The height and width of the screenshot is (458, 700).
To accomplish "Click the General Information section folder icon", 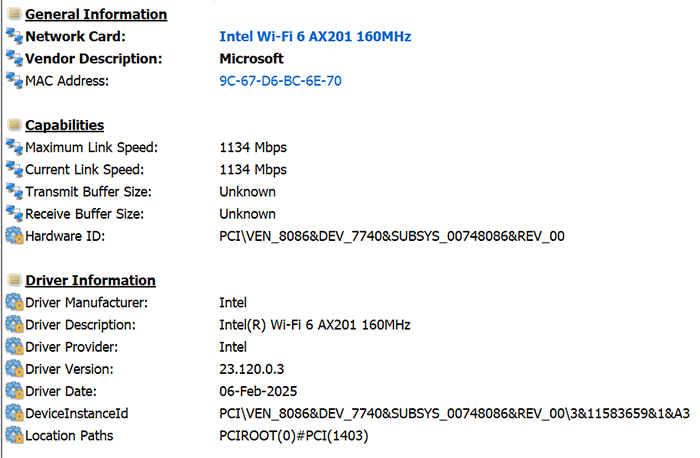I will point(14,15).
